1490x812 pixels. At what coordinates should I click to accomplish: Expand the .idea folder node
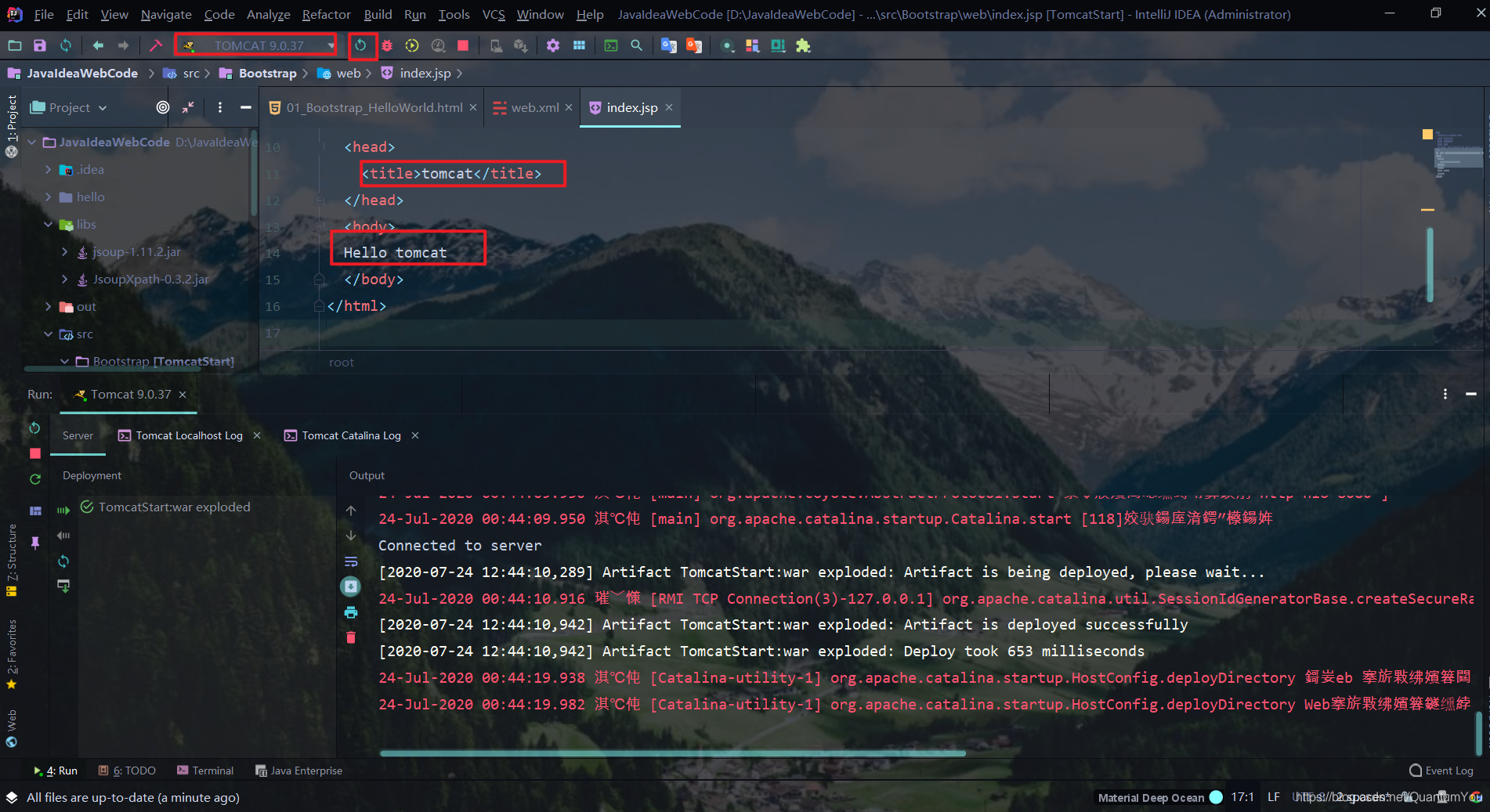tap(49, 169)
